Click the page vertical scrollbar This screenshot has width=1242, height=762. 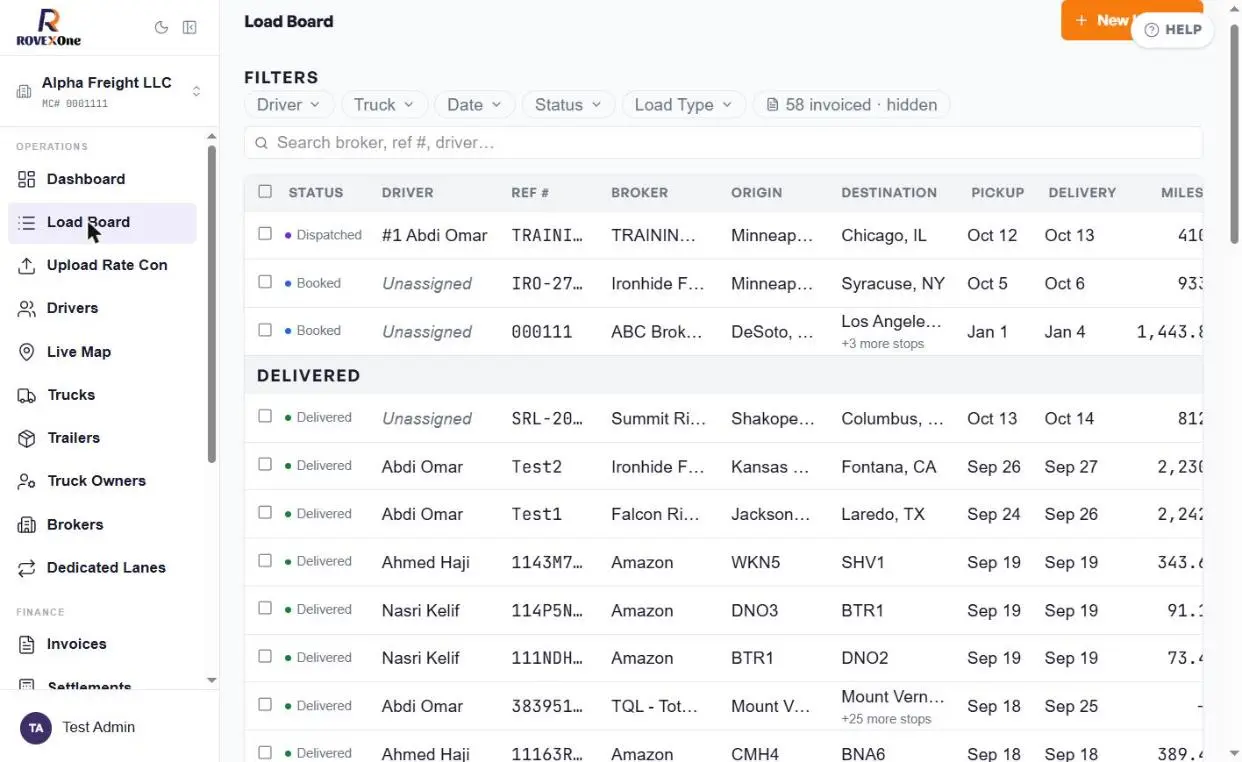pyautogui.click(x=1234, y=135)
